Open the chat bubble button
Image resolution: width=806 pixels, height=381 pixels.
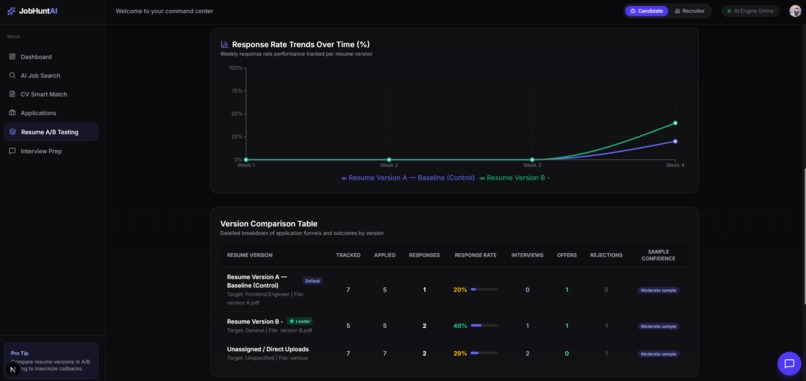(x=789, y=364)
